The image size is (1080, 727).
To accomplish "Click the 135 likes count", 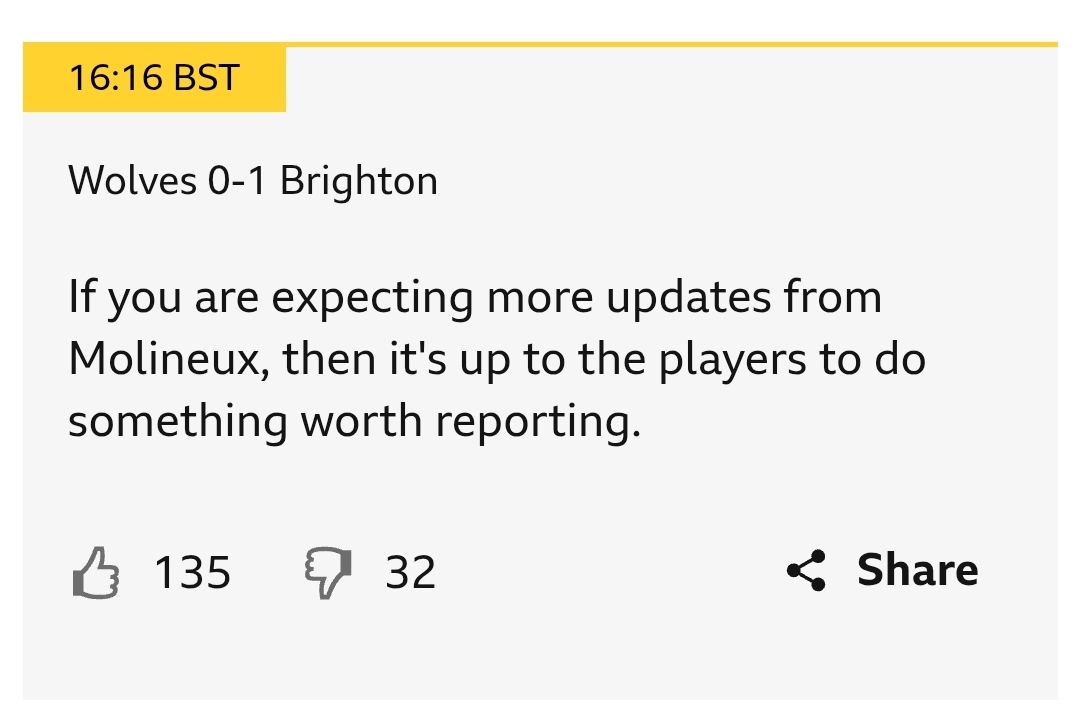I will (192, 572).
